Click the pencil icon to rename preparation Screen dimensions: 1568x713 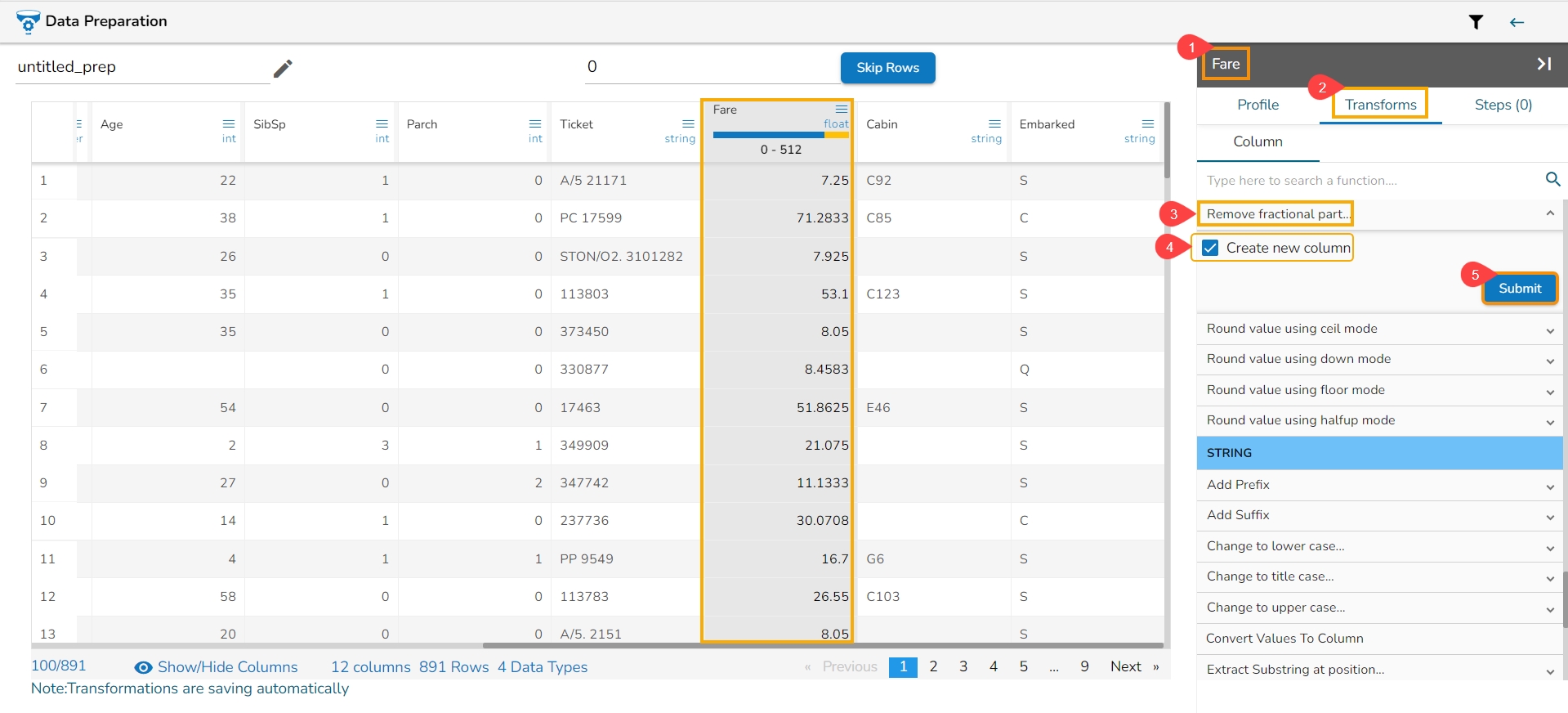point(283,69)
